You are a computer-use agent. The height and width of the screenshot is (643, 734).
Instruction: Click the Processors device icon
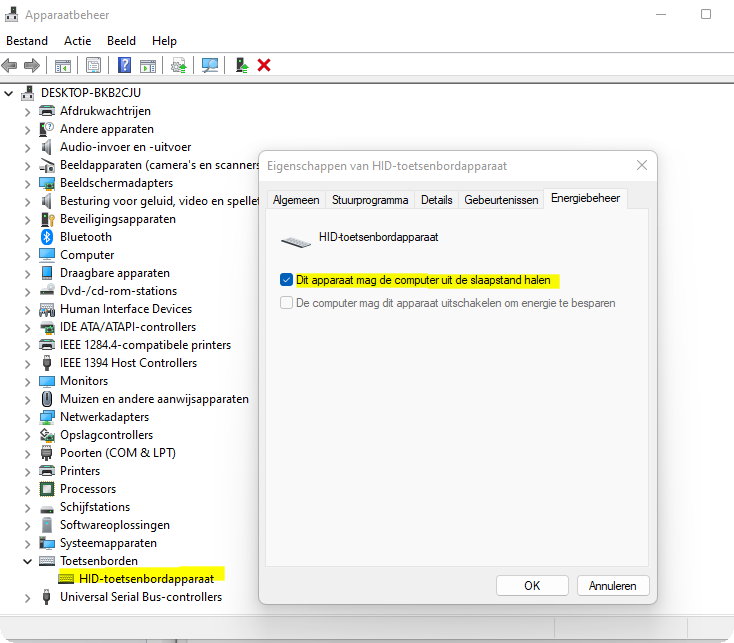[46, 489]
